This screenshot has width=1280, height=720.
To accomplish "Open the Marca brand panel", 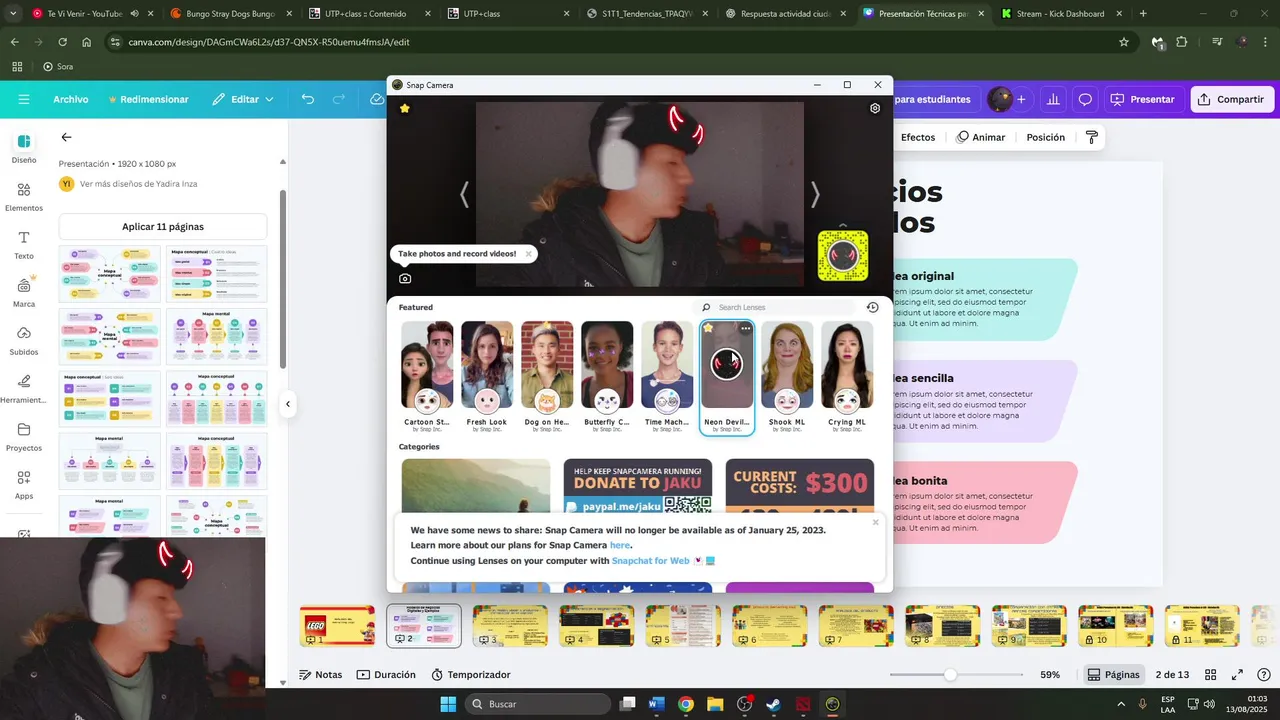I will click(x=24, y=293).
